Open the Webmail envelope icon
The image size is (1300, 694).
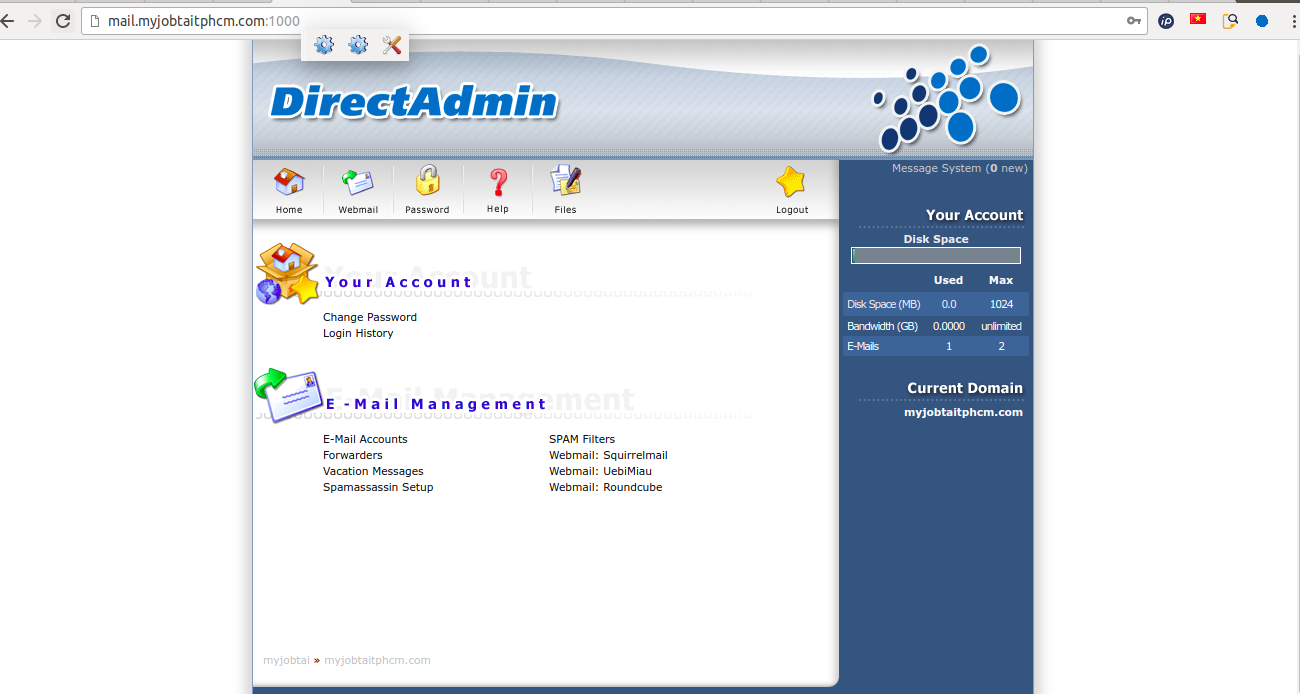357,182
